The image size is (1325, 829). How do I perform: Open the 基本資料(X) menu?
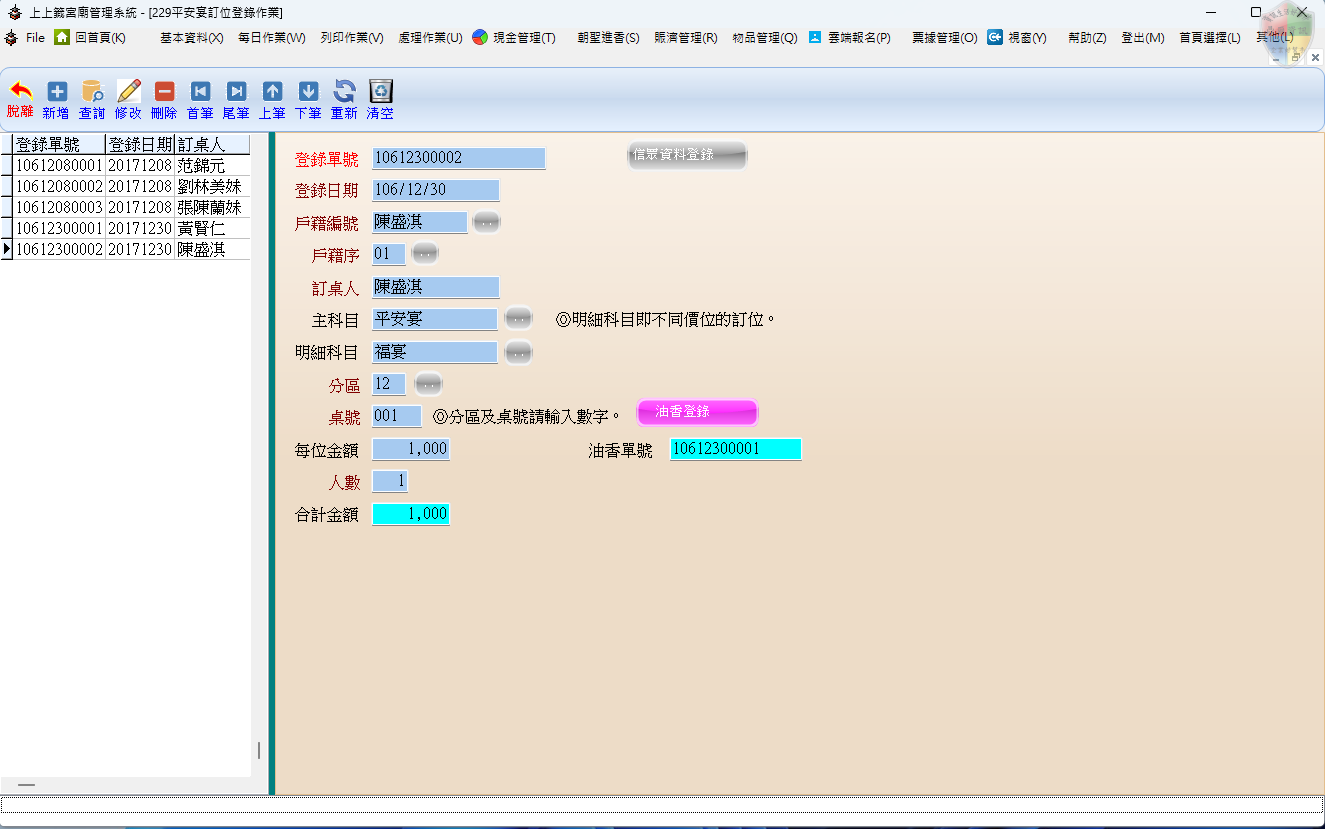191,38
